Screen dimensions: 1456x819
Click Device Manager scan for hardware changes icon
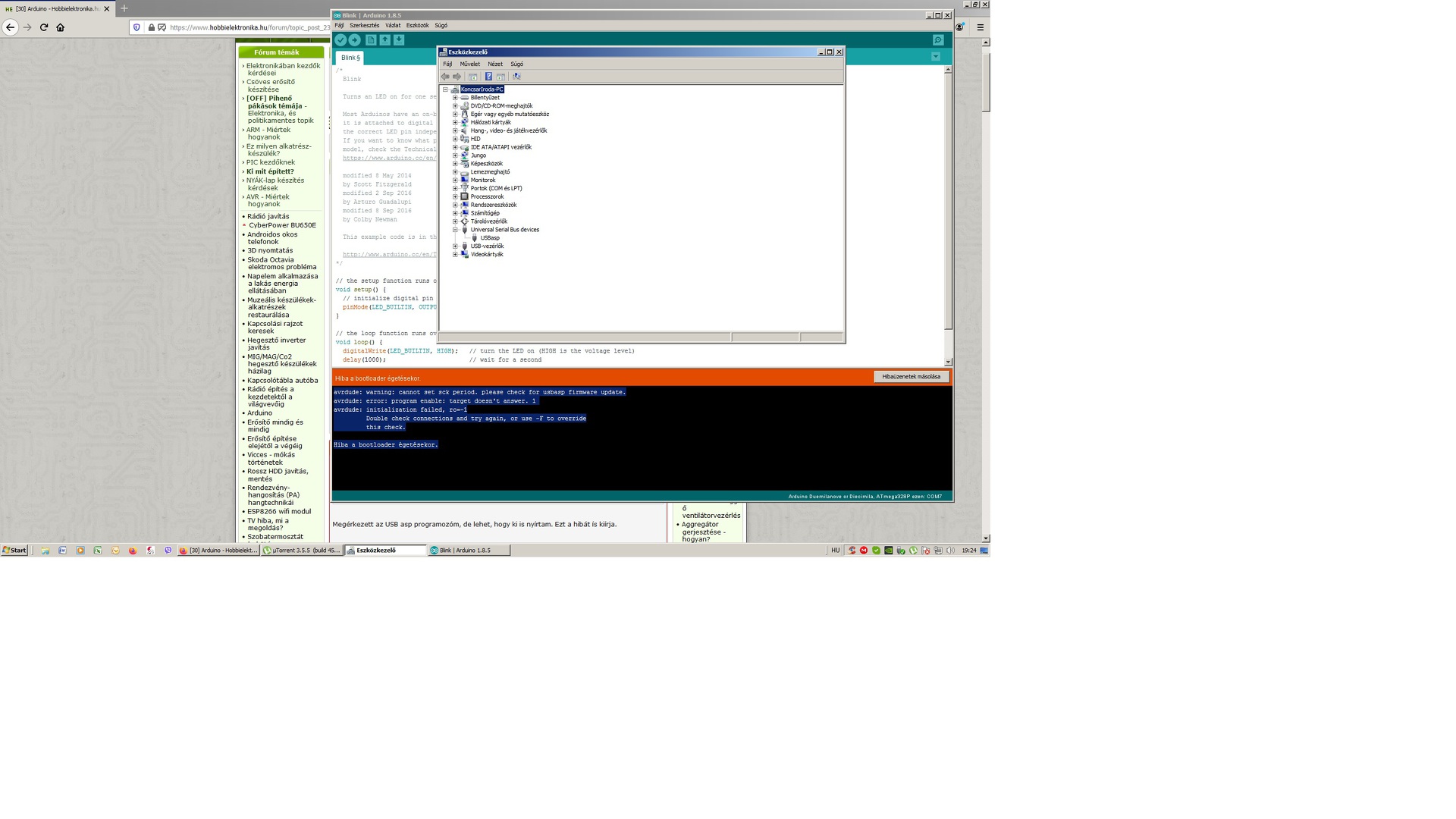(x=516, y=77)
